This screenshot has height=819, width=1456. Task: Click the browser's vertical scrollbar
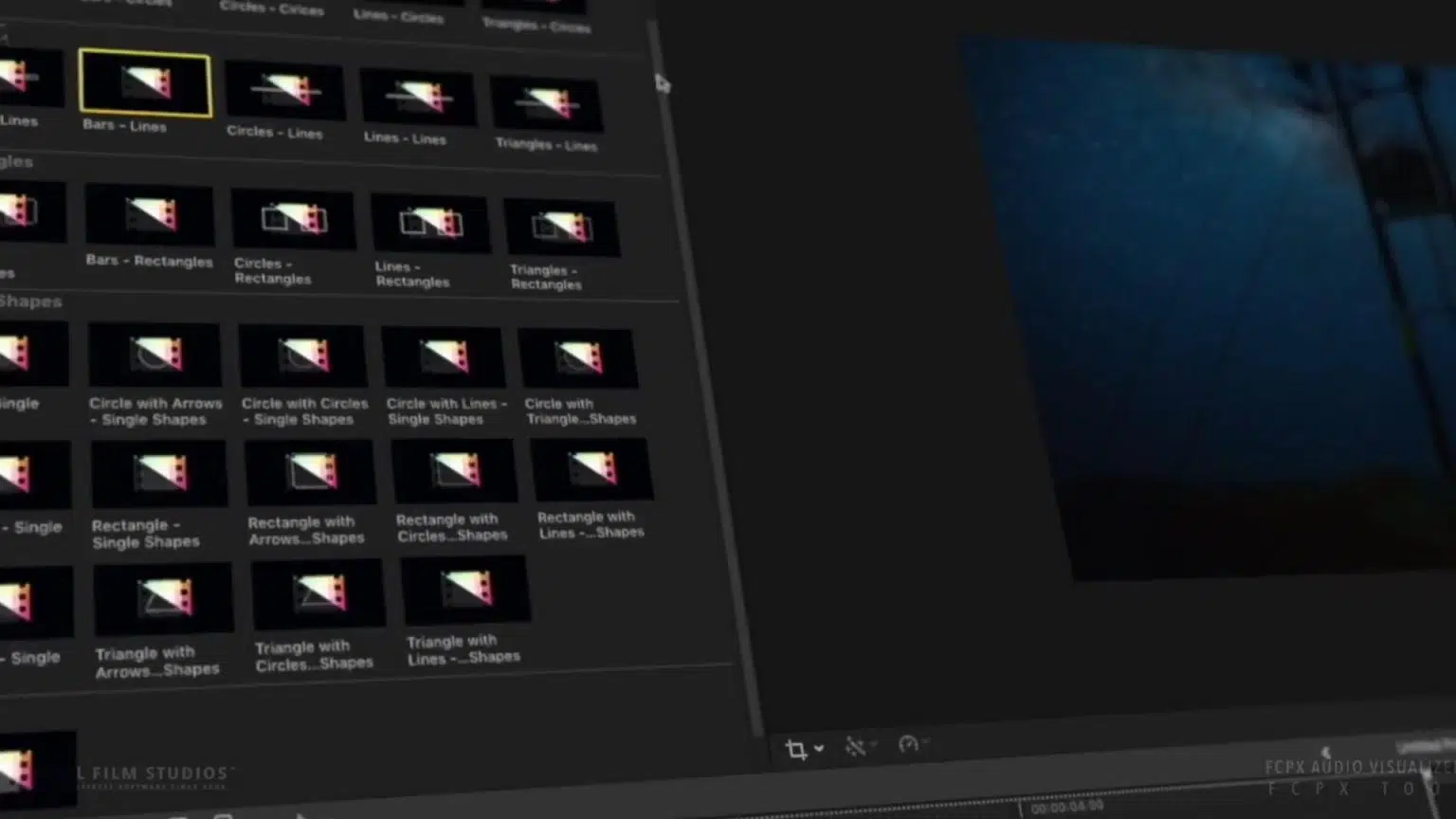(706, 379)
